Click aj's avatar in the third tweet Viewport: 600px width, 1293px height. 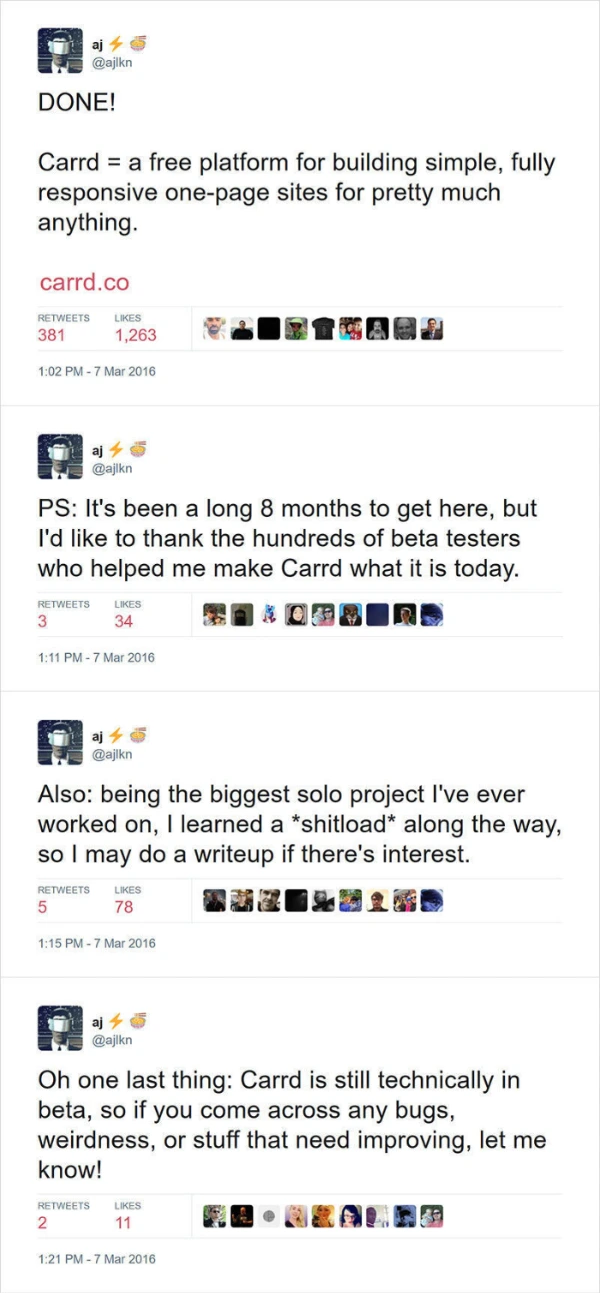(x=58, y=741)
